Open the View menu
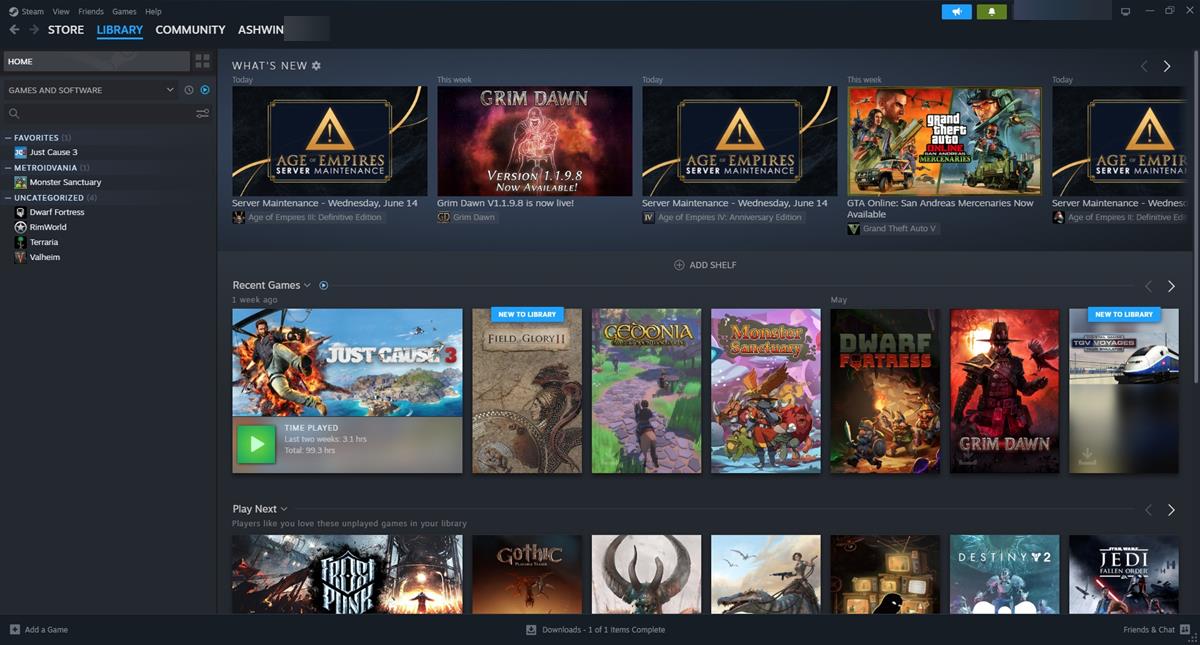The width and height of the screenshot is (1200, 645). [61, 11]
